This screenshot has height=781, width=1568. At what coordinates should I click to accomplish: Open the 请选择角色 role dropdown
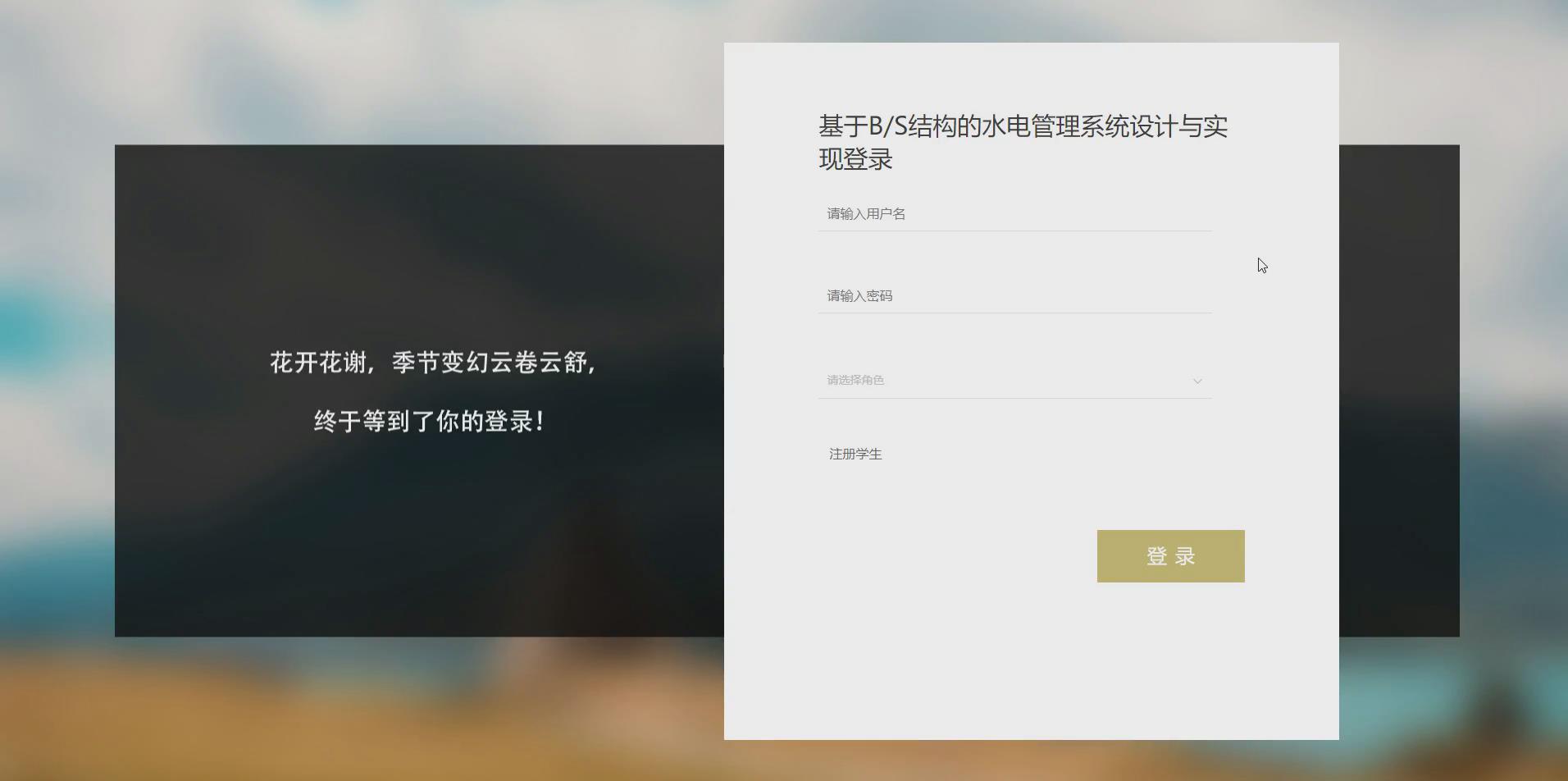pos(1014,381)
